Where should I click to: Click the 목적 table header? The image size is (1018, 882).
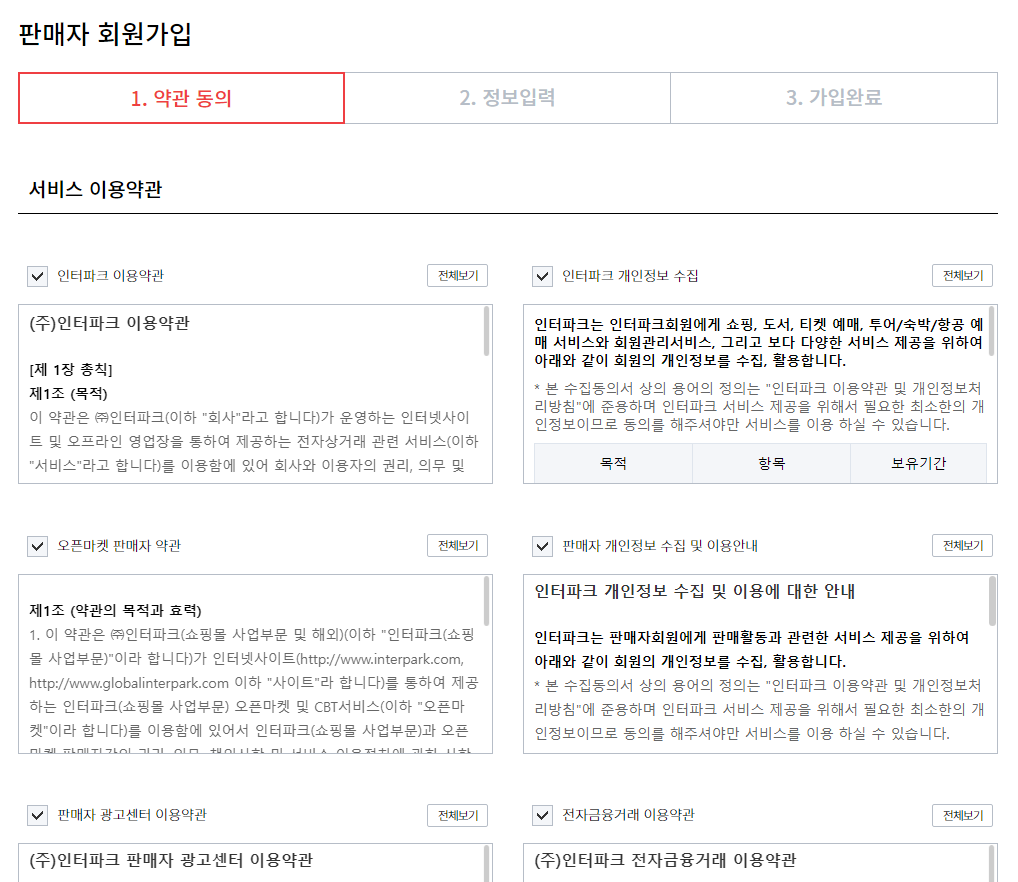click(x=614, y=463)
